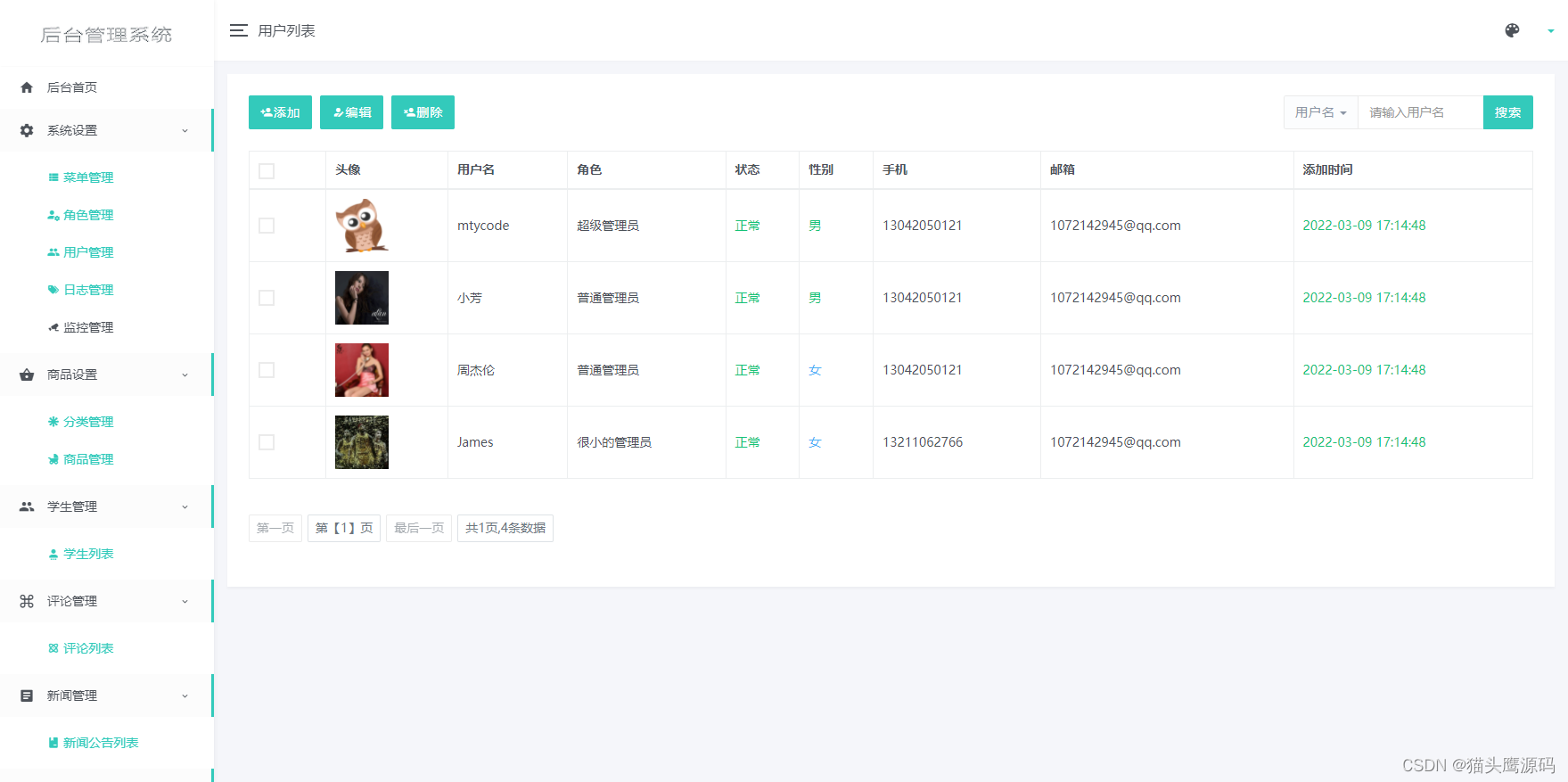Click the 后台管理系统 logo title
This screenshot has width=1568, height=782.
[106, 35]
